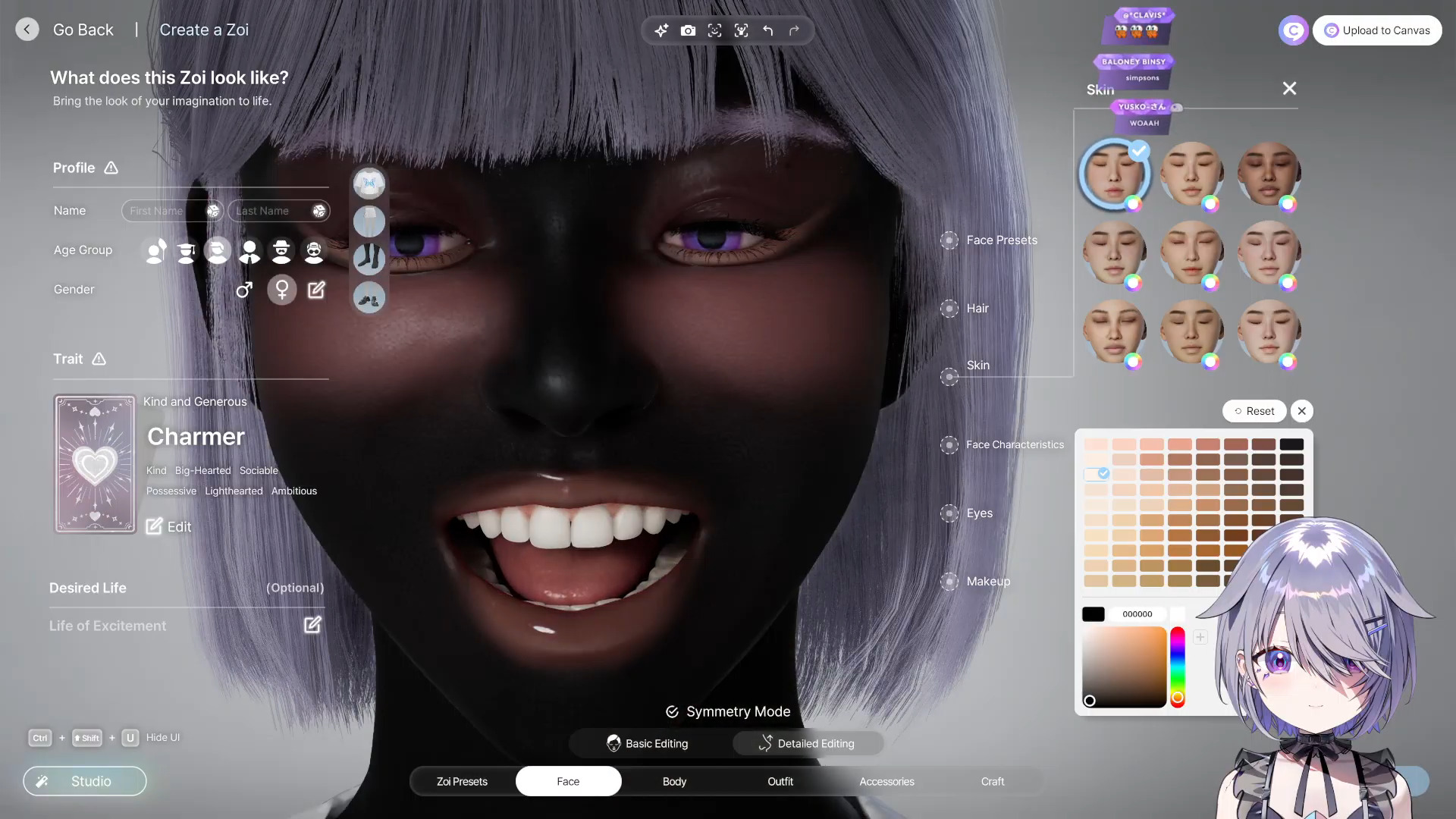Set gender to female
Viewport: 1456px width, 819px height.
click(x=282, y=290)
